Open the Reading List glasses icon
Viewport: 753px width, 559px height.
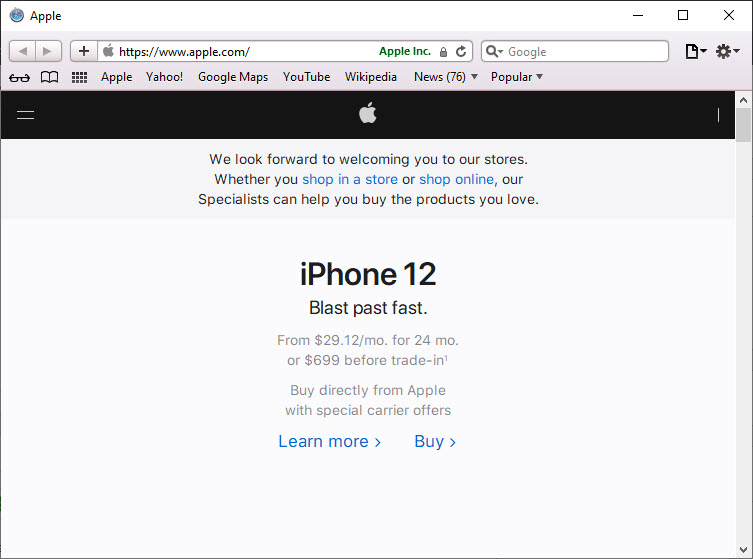(19, 77)
